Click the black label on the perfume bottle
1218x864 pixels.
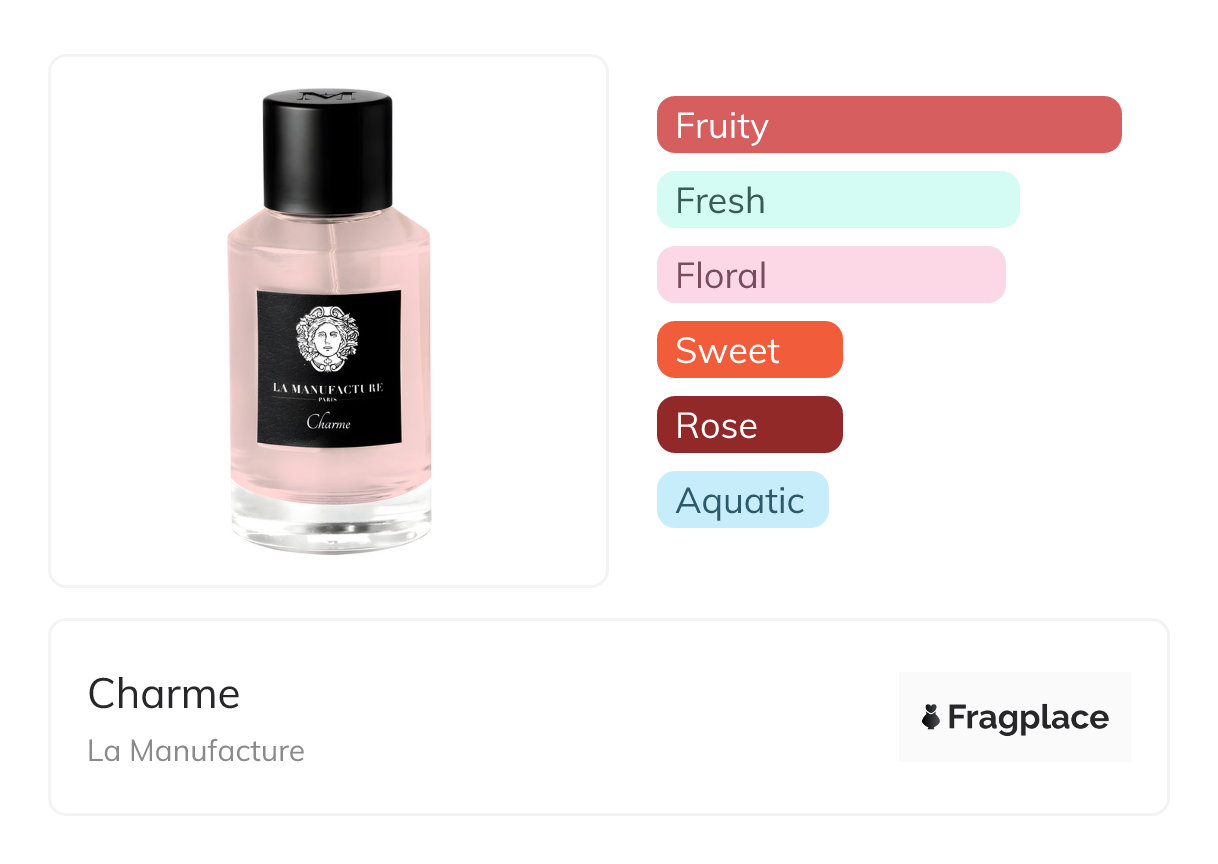click(328, 368)
